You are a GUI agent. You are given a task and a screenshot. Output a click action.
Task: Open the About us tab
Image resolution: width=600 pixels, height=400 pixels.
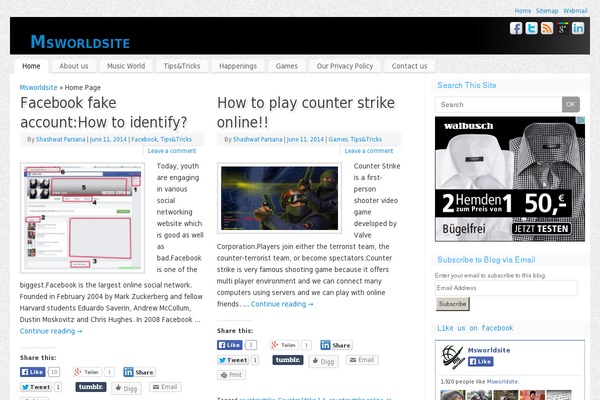coord(73,66)
